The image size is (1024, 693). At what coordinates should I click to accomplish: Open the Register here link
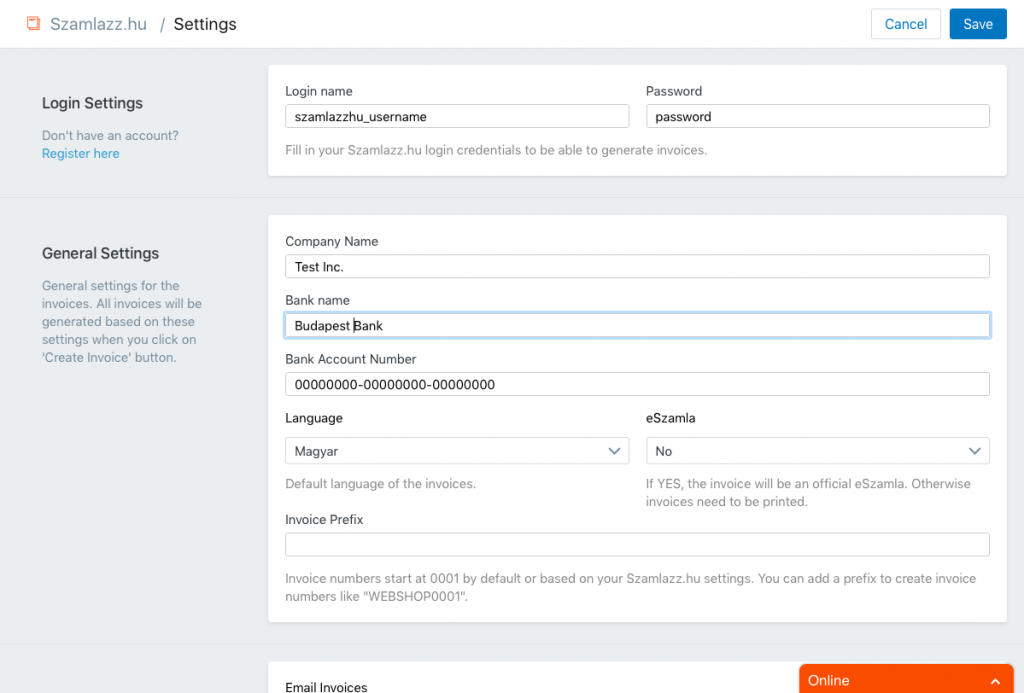click(x=80, y=153)
